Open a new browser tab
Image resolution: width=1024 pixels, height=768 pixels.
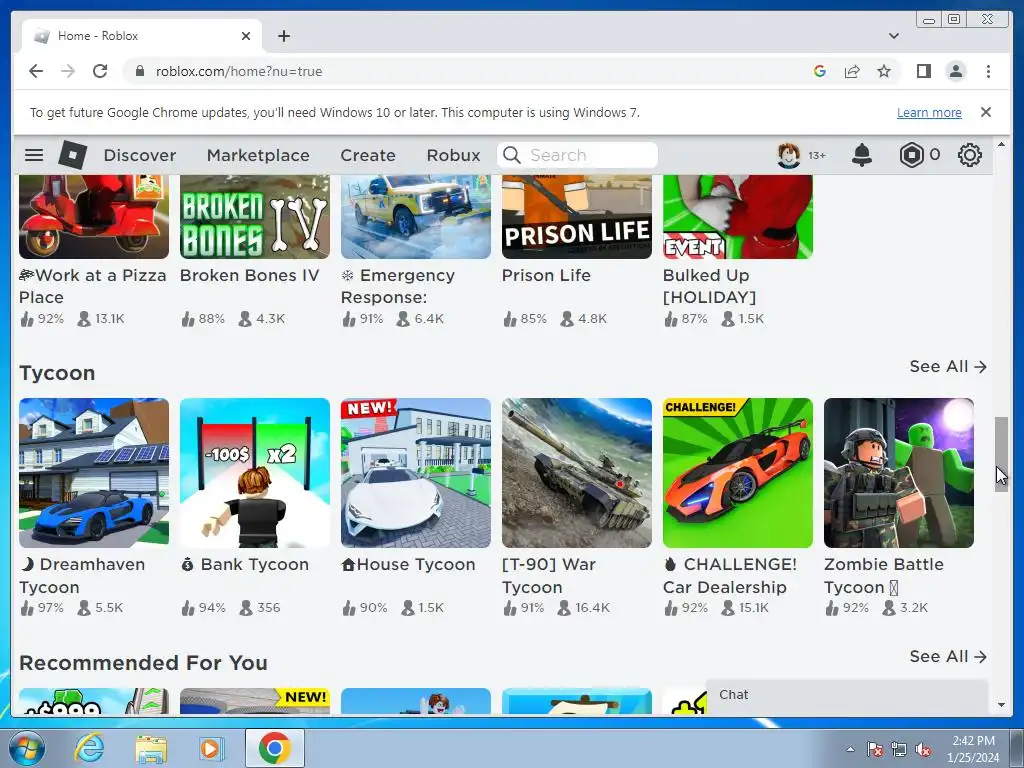tap(283, 36)
